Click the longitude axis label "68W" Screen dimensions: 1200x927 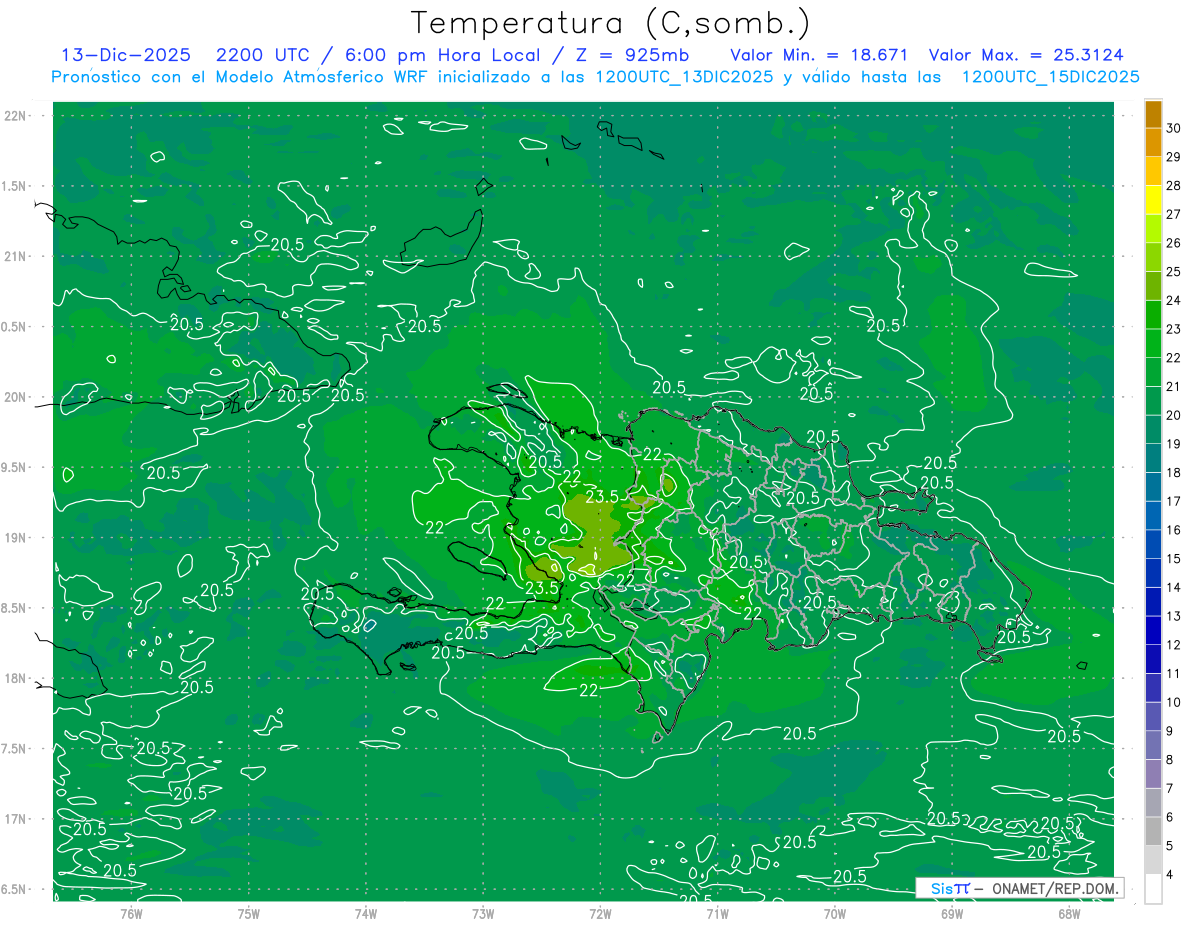coord(1069,913)
